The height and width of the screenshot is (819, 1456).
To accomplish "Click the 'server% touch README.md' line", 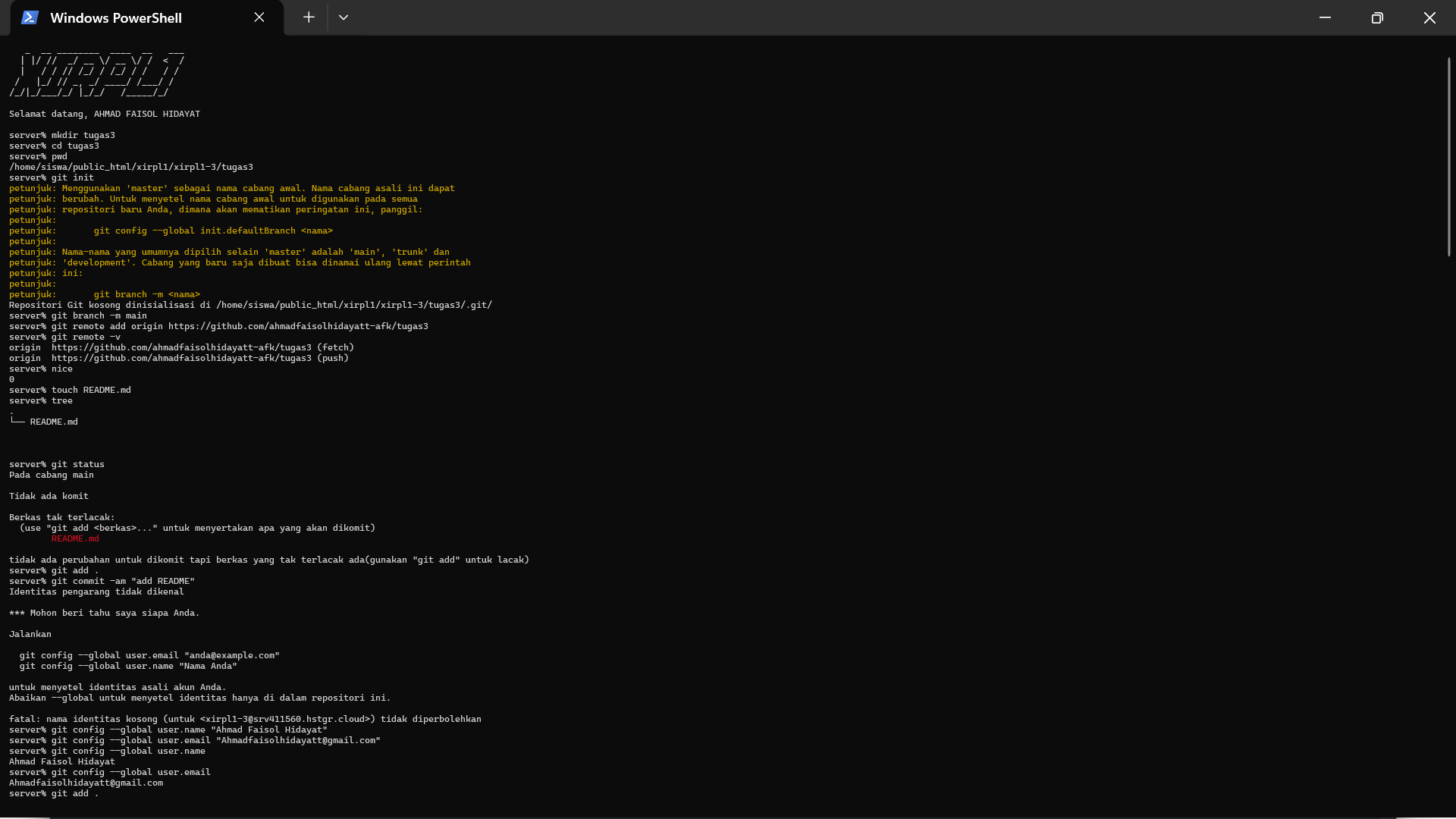I will point(70,390).
